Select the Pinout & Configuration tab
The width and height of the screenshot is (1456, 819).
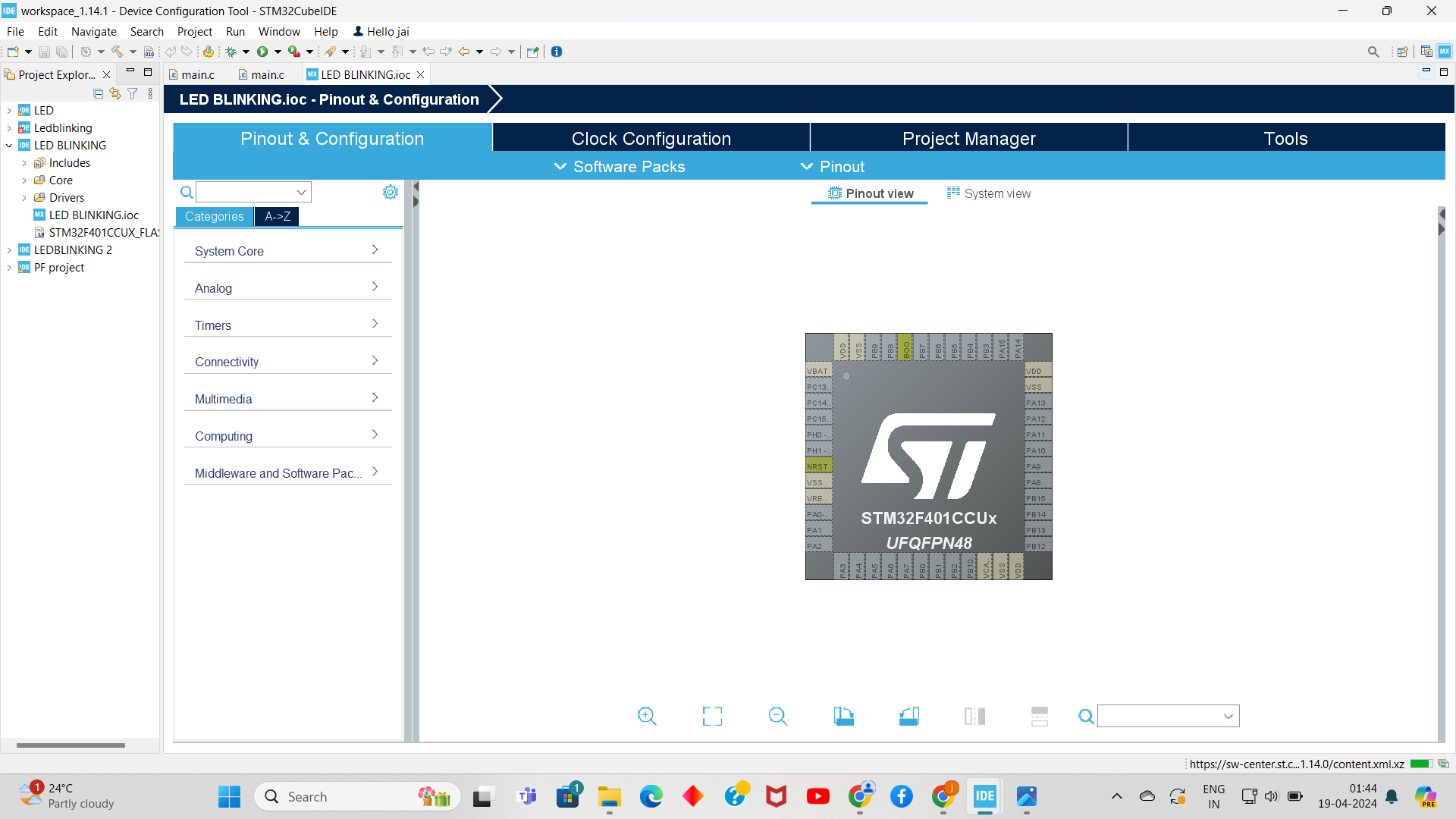click(x=332, y=139)
